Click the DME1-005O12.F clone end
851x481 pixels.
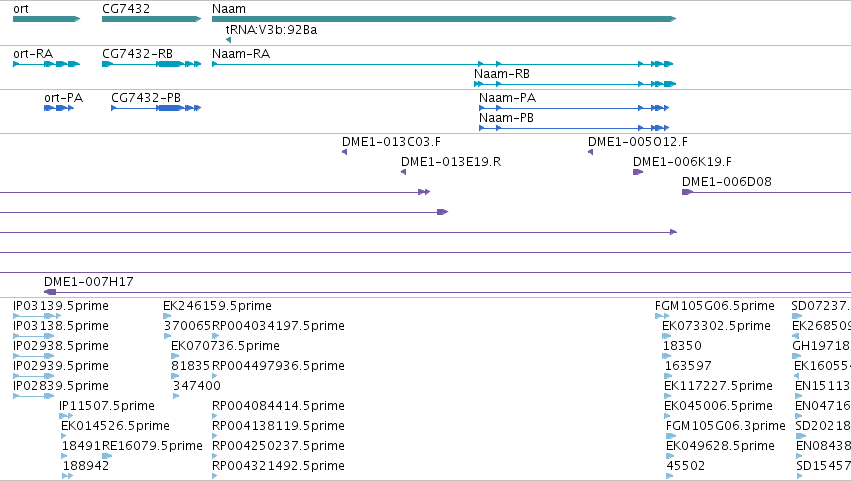[x=590, y=152]
